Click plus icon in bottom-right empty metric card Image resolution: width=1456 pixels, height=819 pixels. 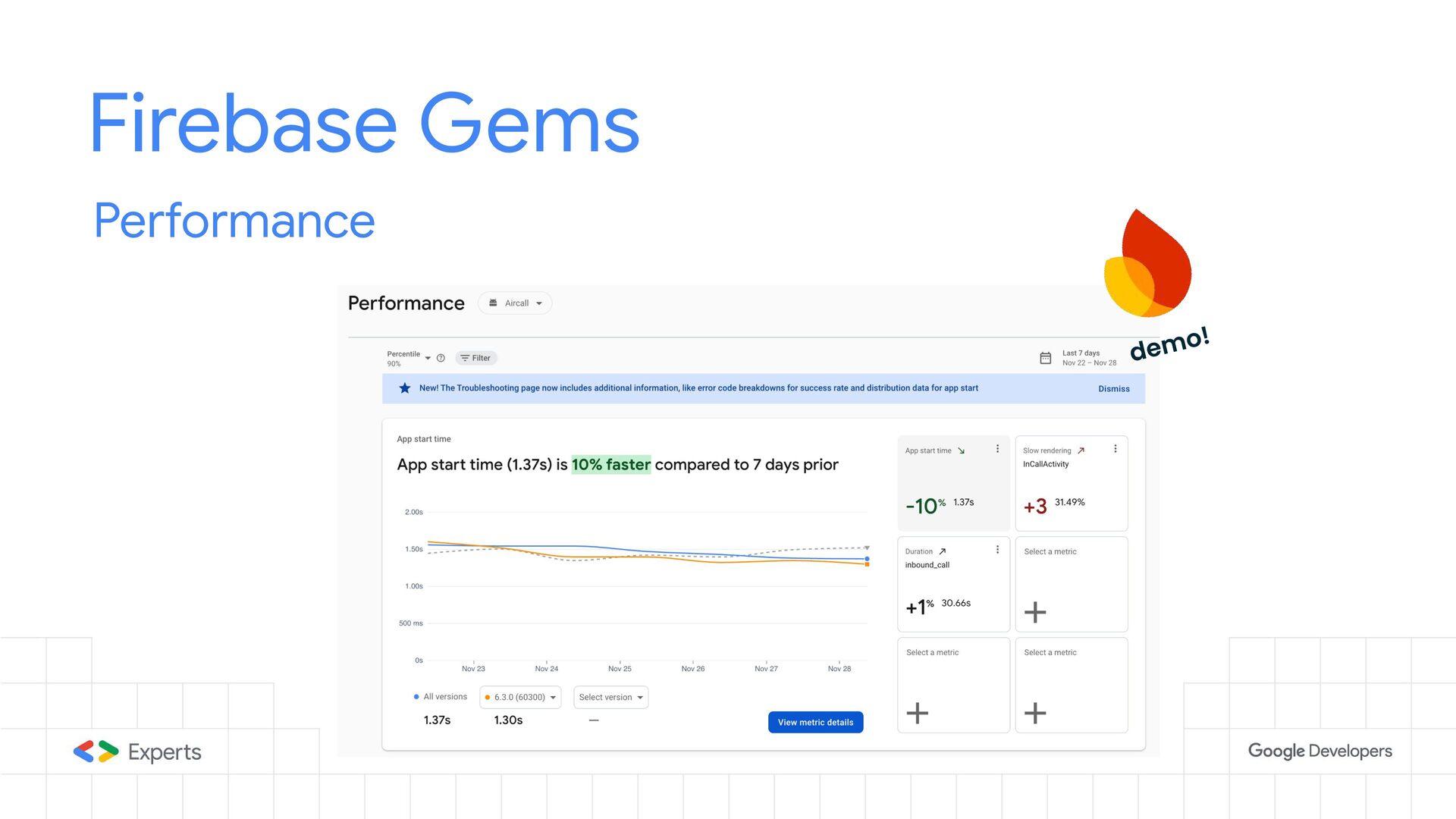pos(1035,713)
